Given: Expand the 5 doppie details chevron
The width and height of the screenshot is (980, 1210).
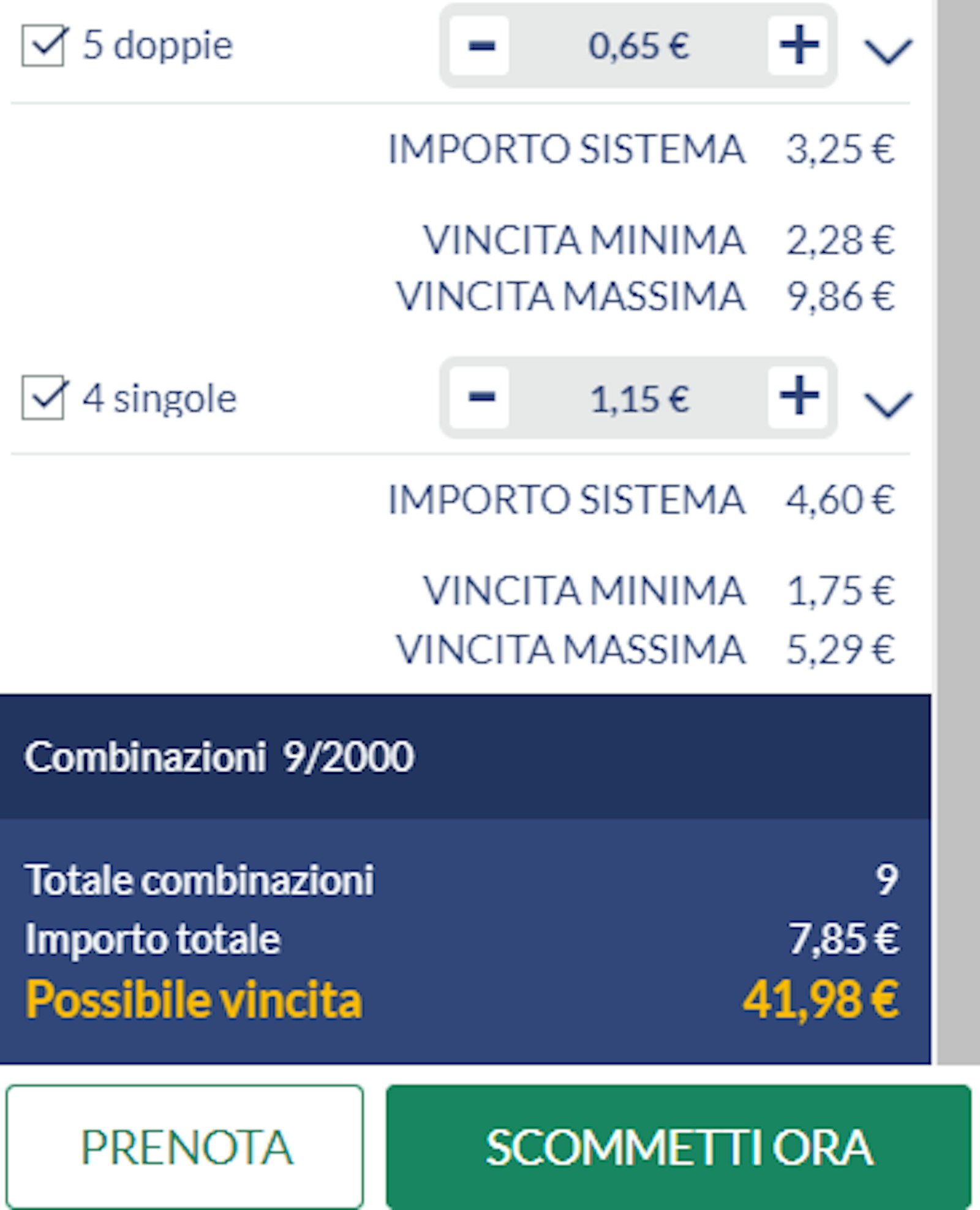Looking at the screenshot, I should [888, 51].
